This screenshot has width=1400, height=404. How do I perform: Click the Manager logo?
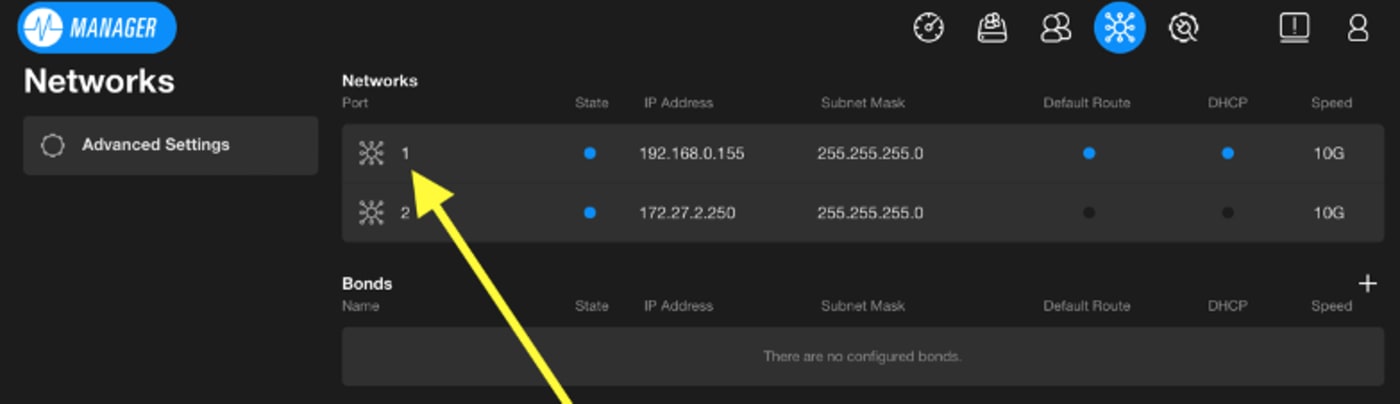pyautogui.click(x=97, y=28)
